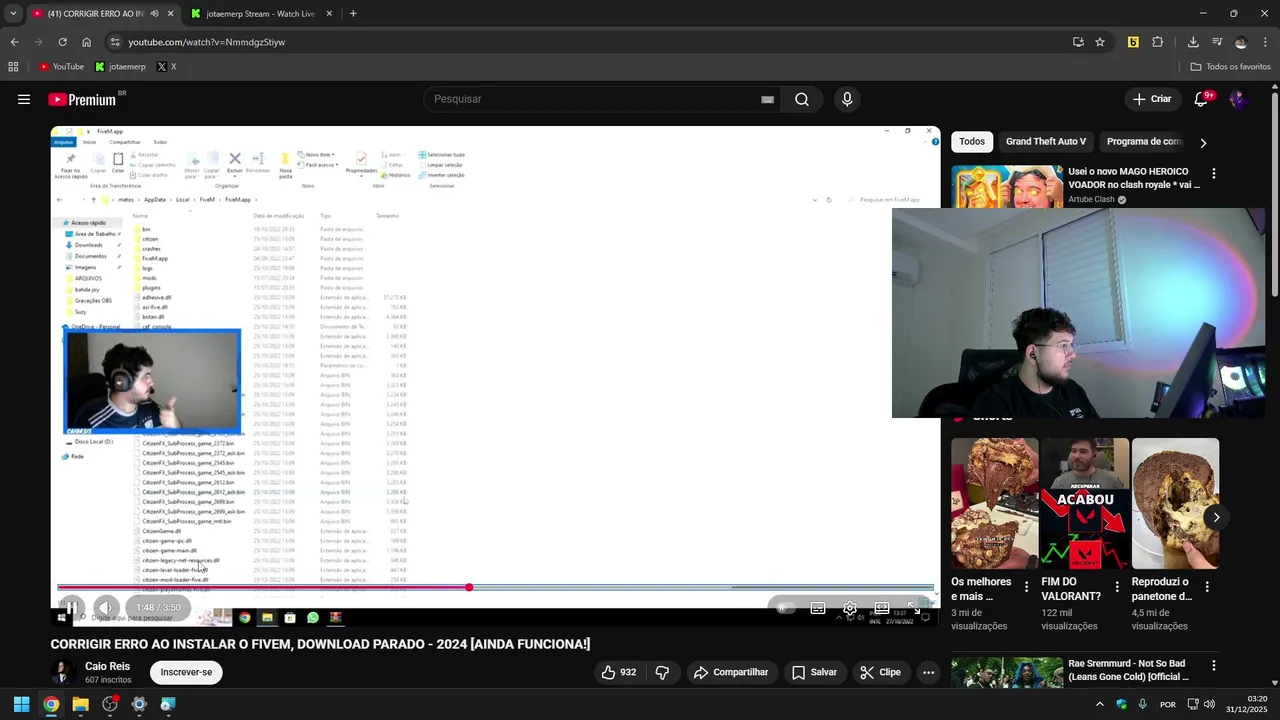The height and width of the screenshot is (720, 1280).
Task: Open the tab search dropdown arrow
Action: tap(13, 14)
